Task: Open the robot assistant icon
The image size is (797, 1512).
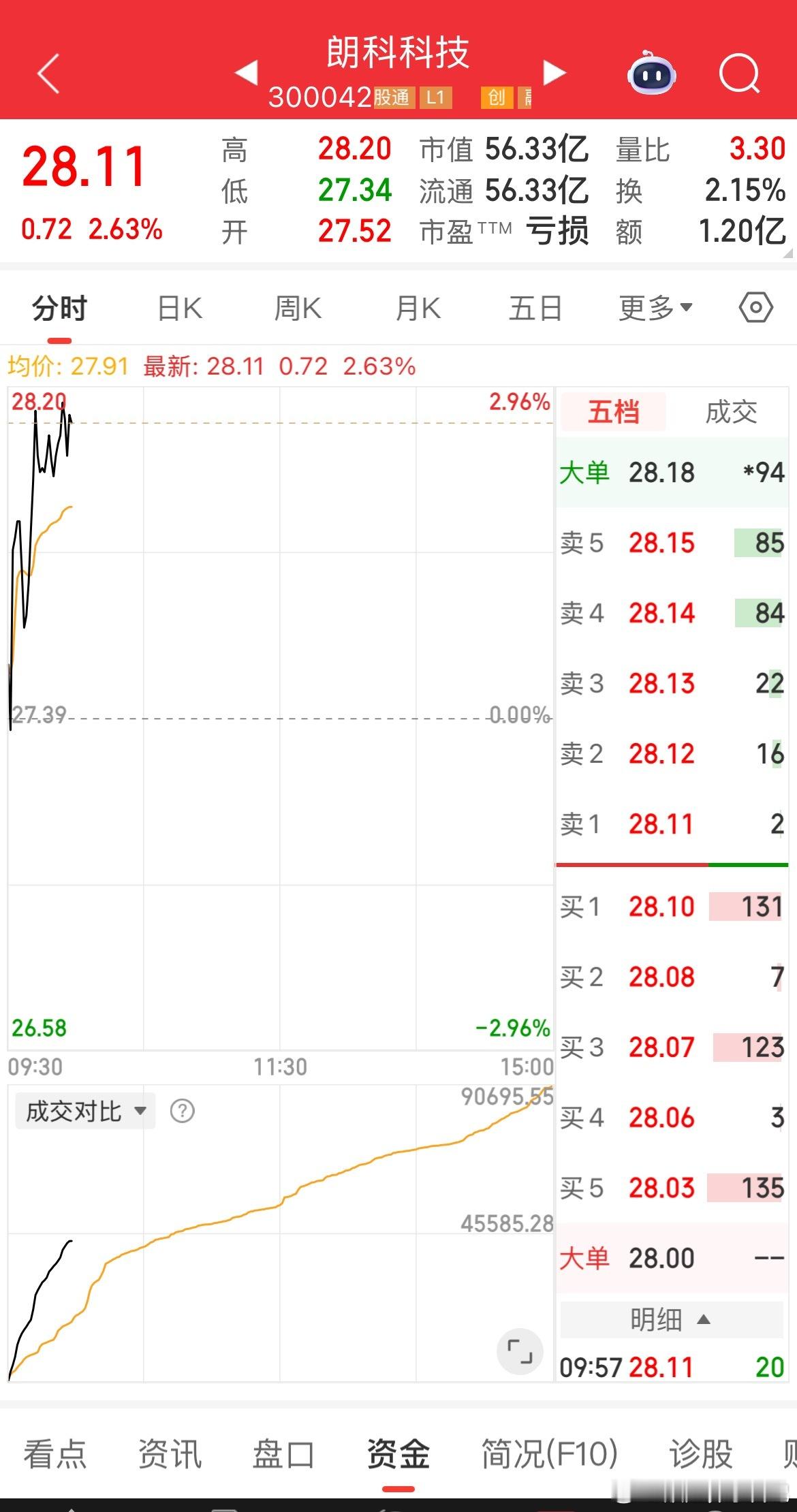Action: point(652,72)
